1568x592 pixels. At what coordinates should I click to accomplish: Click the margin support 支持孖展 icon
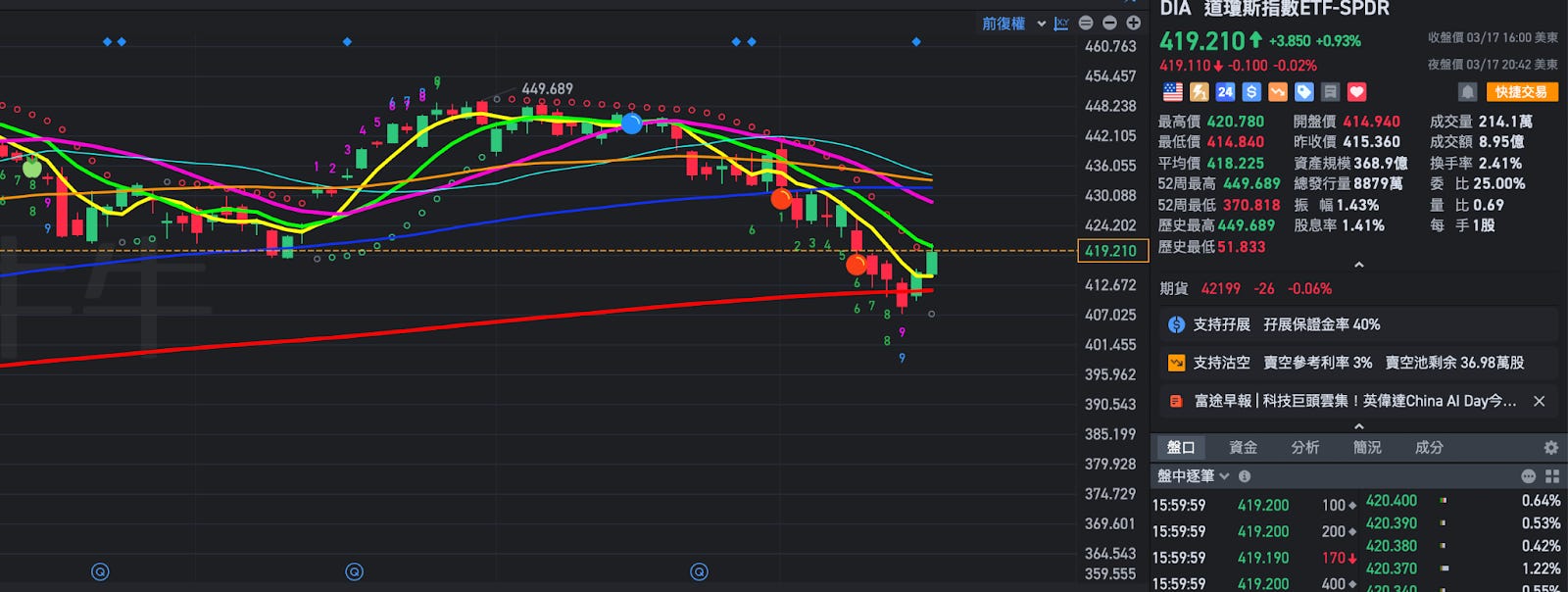1176,324
